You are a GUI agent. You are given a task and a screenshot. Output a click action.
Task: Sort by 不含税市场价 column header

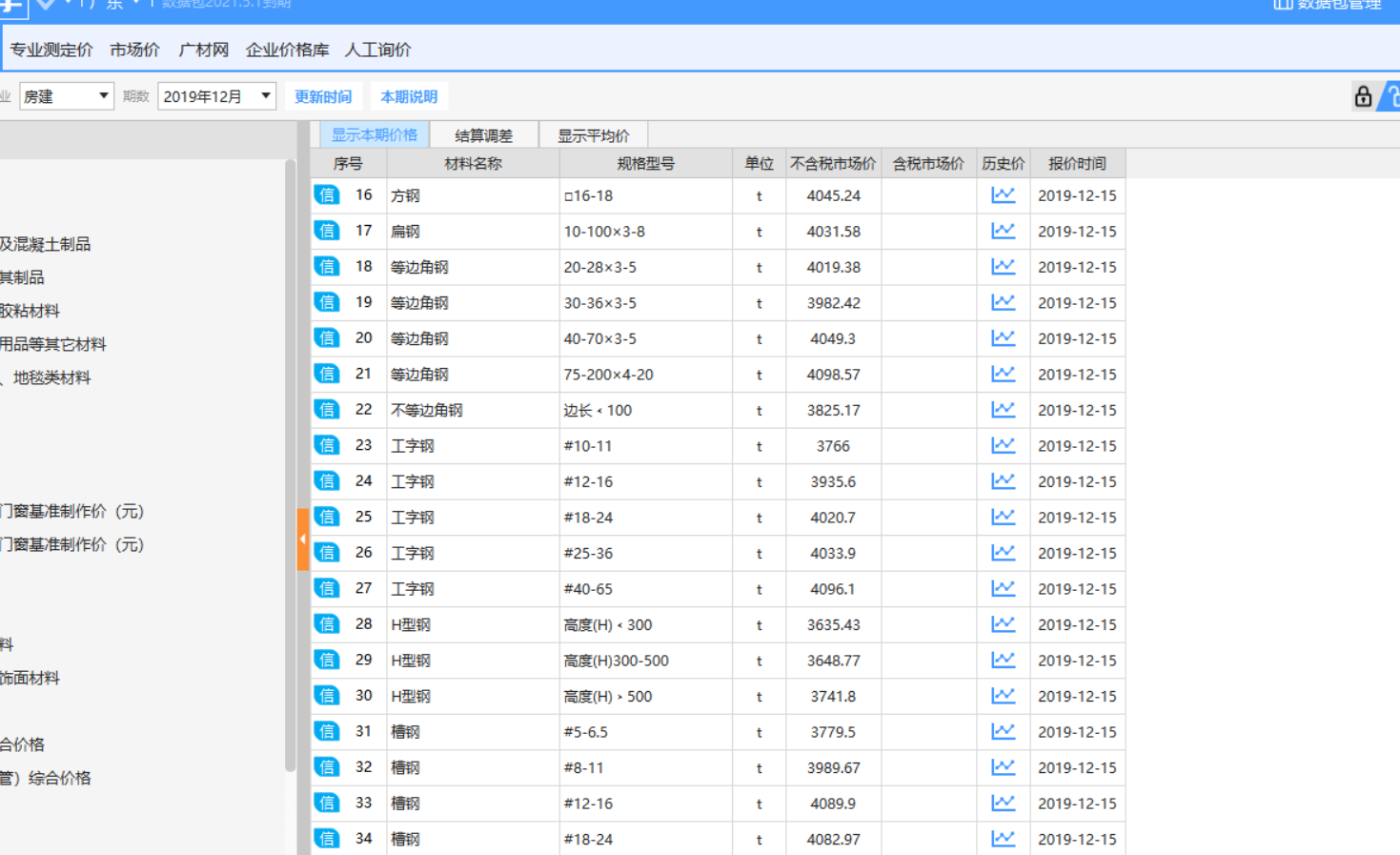(833, 163)
